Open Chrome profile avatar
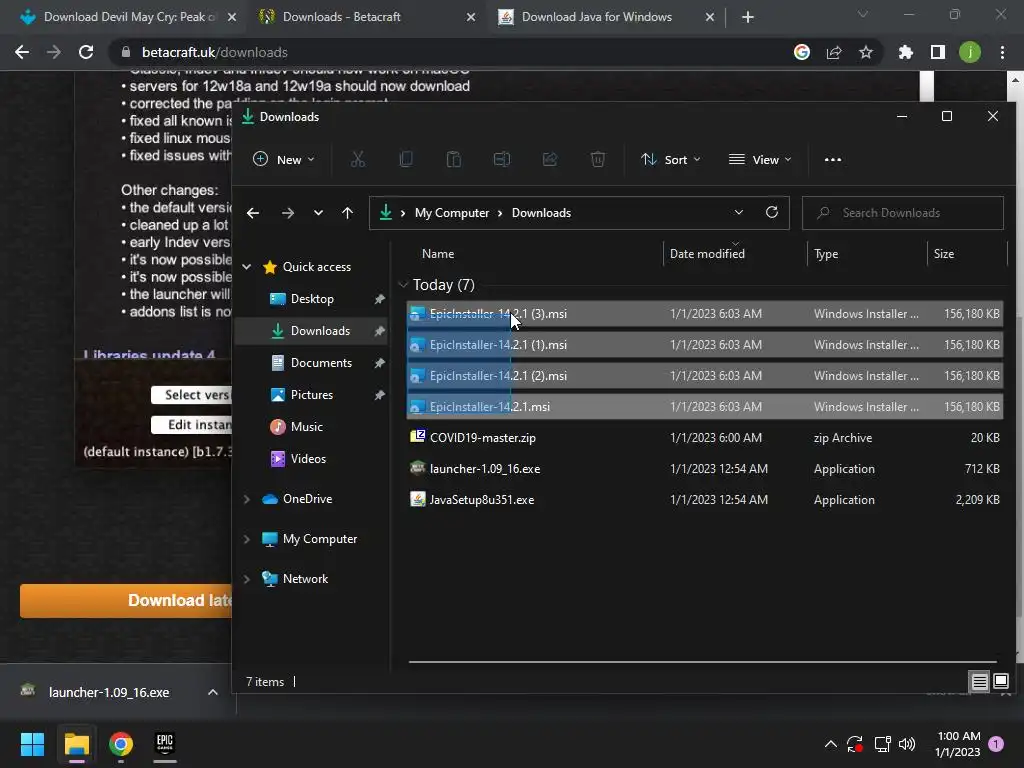The height and width of the screenshot is (768, 1024). pos(970,52)
